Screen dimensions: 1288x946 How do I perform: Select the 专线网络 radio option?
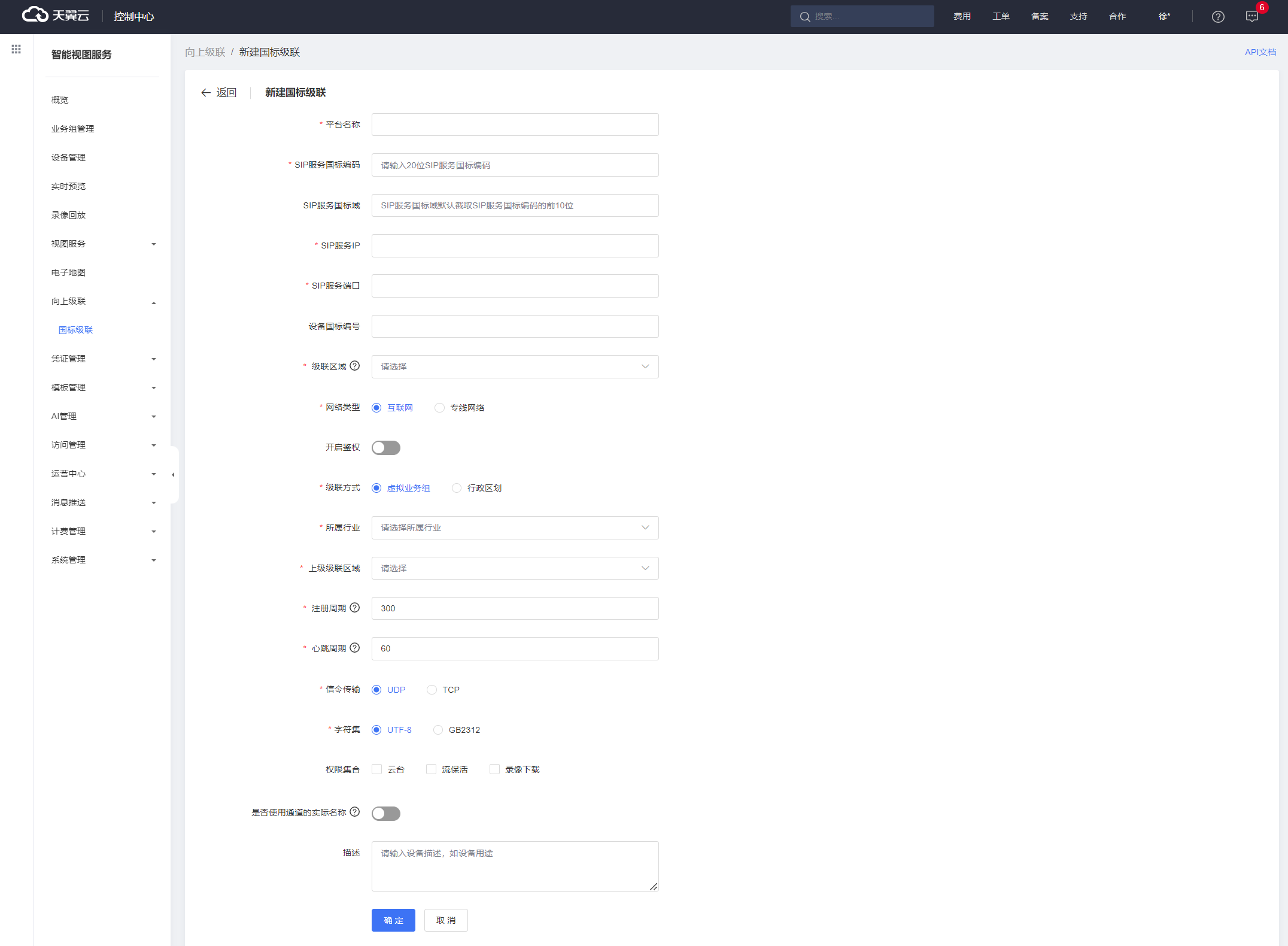440,408
